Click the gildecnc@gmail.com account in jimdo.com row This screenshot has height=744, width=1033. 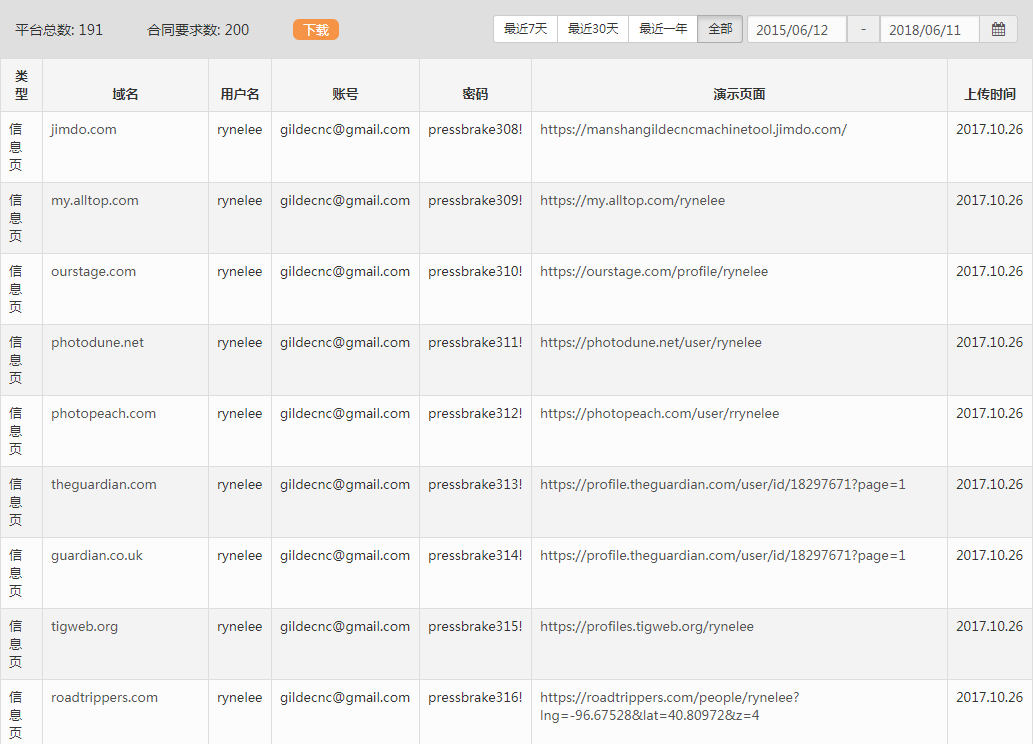click(345, 129)
